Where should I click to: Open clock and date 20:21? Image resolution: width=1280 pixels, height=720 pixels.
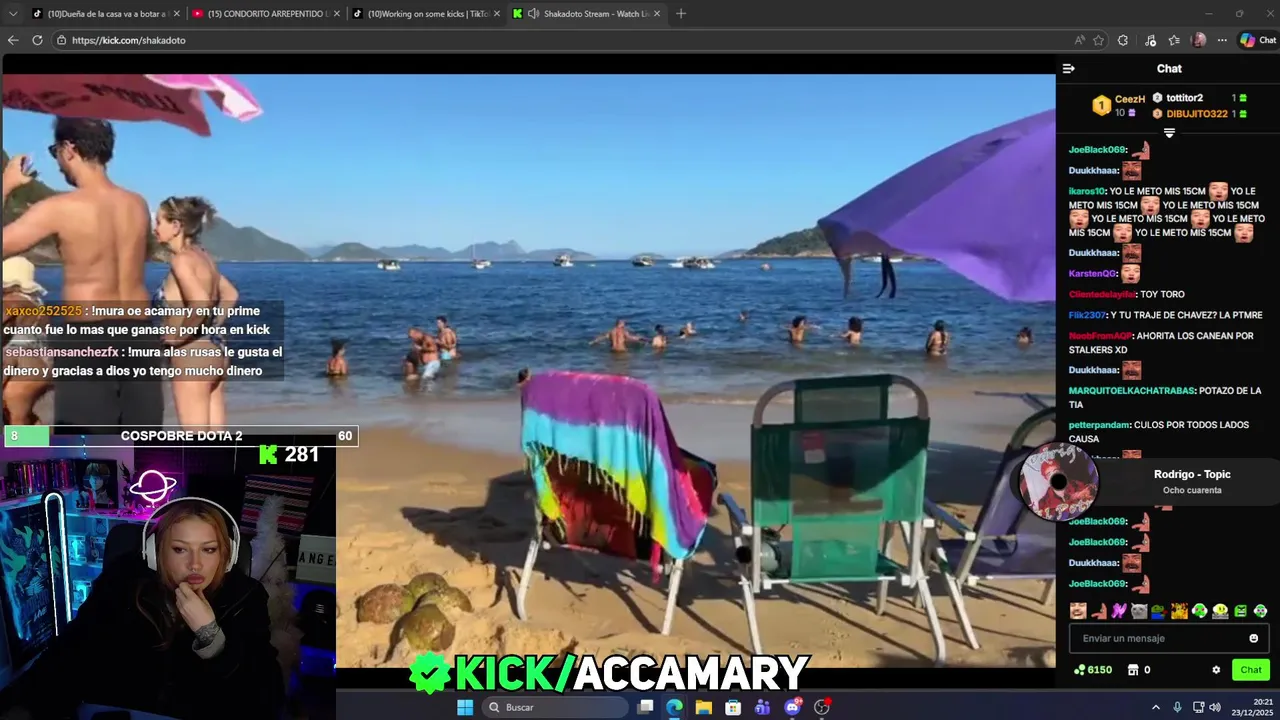click(1254, 707)
